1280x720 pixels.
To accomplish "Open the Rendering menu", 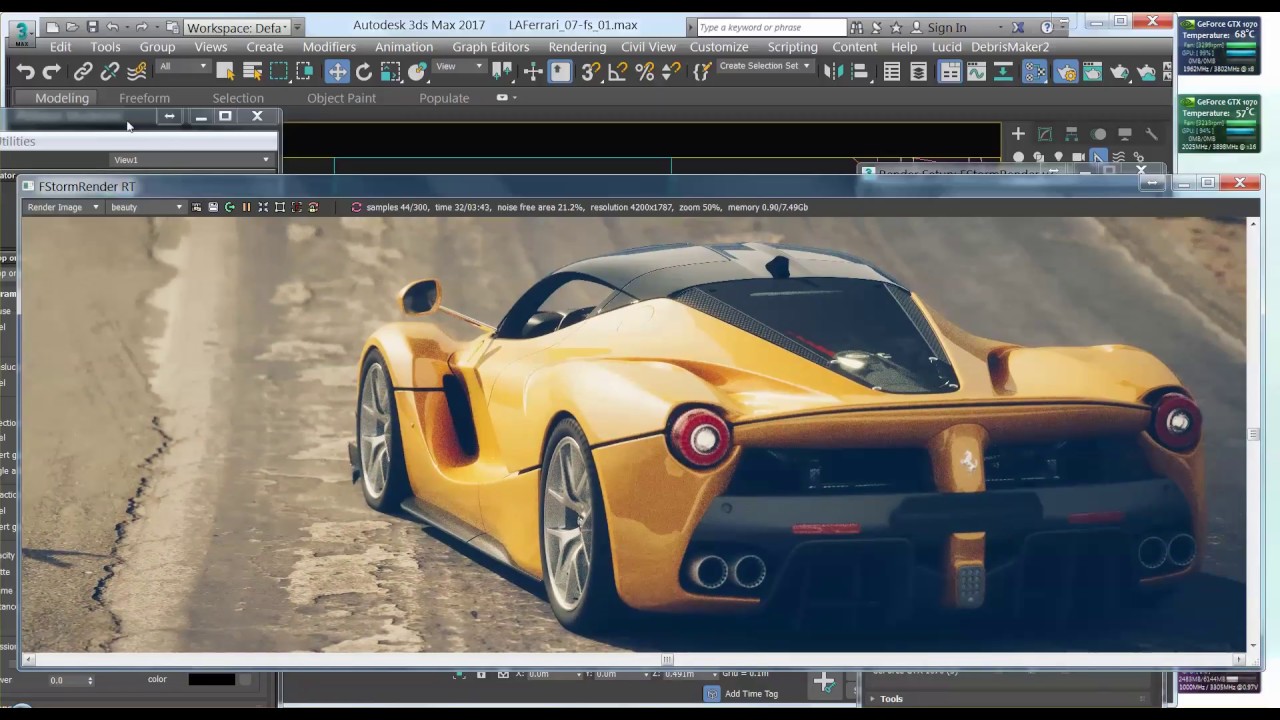I will pos(577,47).
